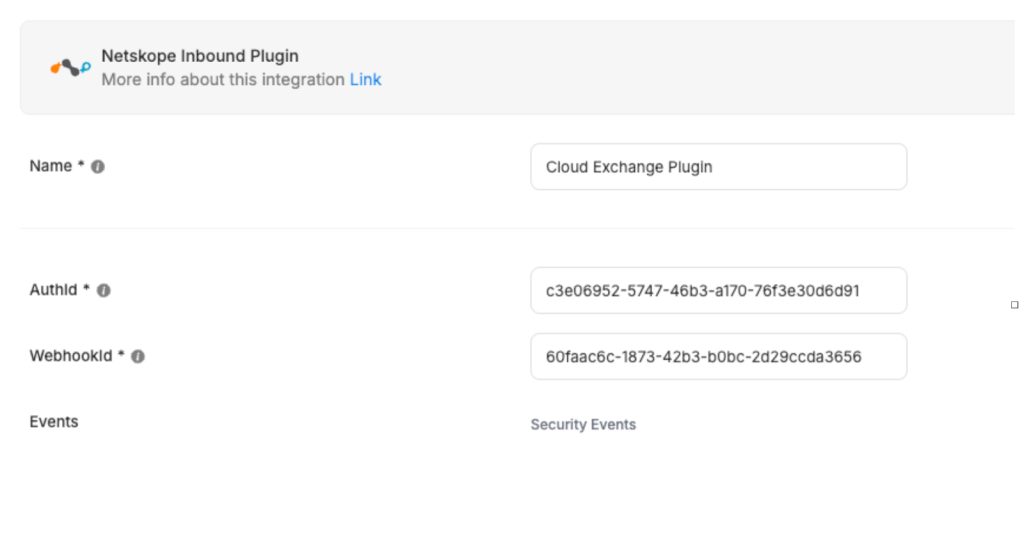Click into the WebhookId input field
Screen dimensions: 1024x550
[x=718, y=356]
